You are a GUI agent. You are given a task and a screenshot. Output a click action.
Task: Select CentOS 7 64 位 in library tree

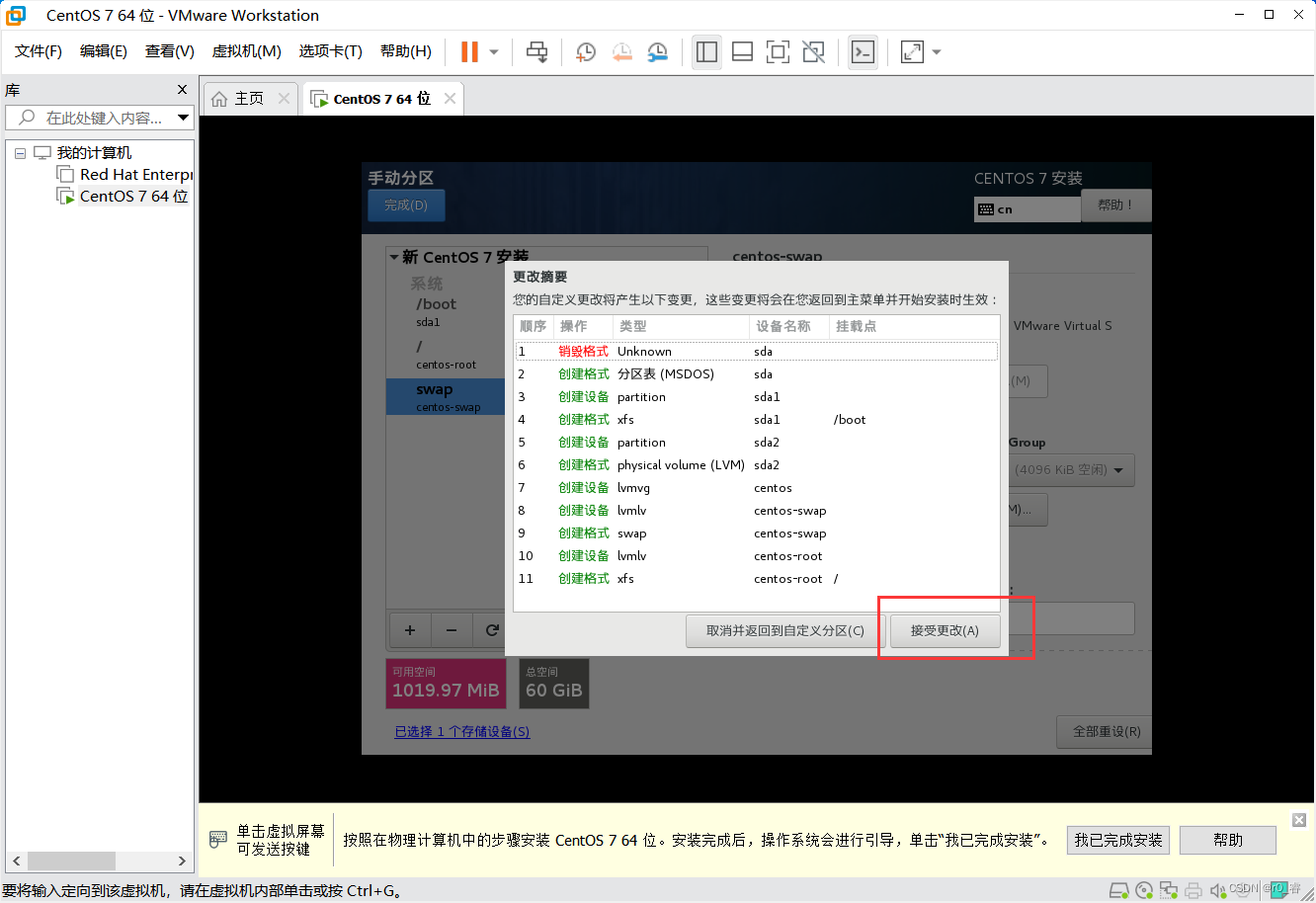[x=123, y=197]
